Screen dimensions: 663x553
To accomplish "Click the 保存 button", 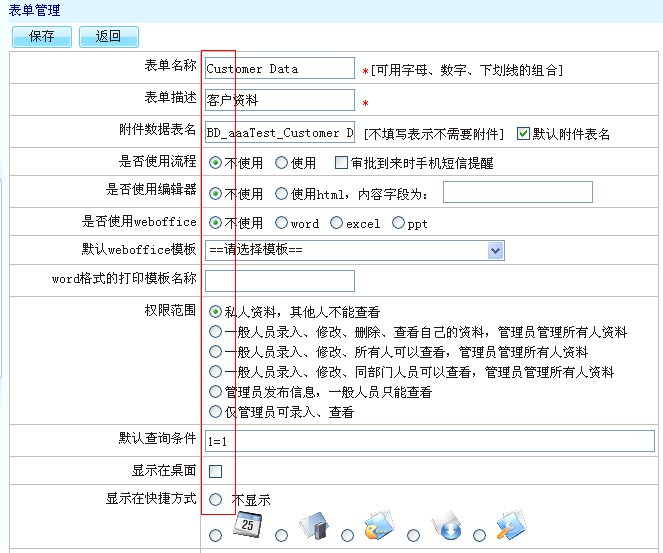I will (42, 37).
